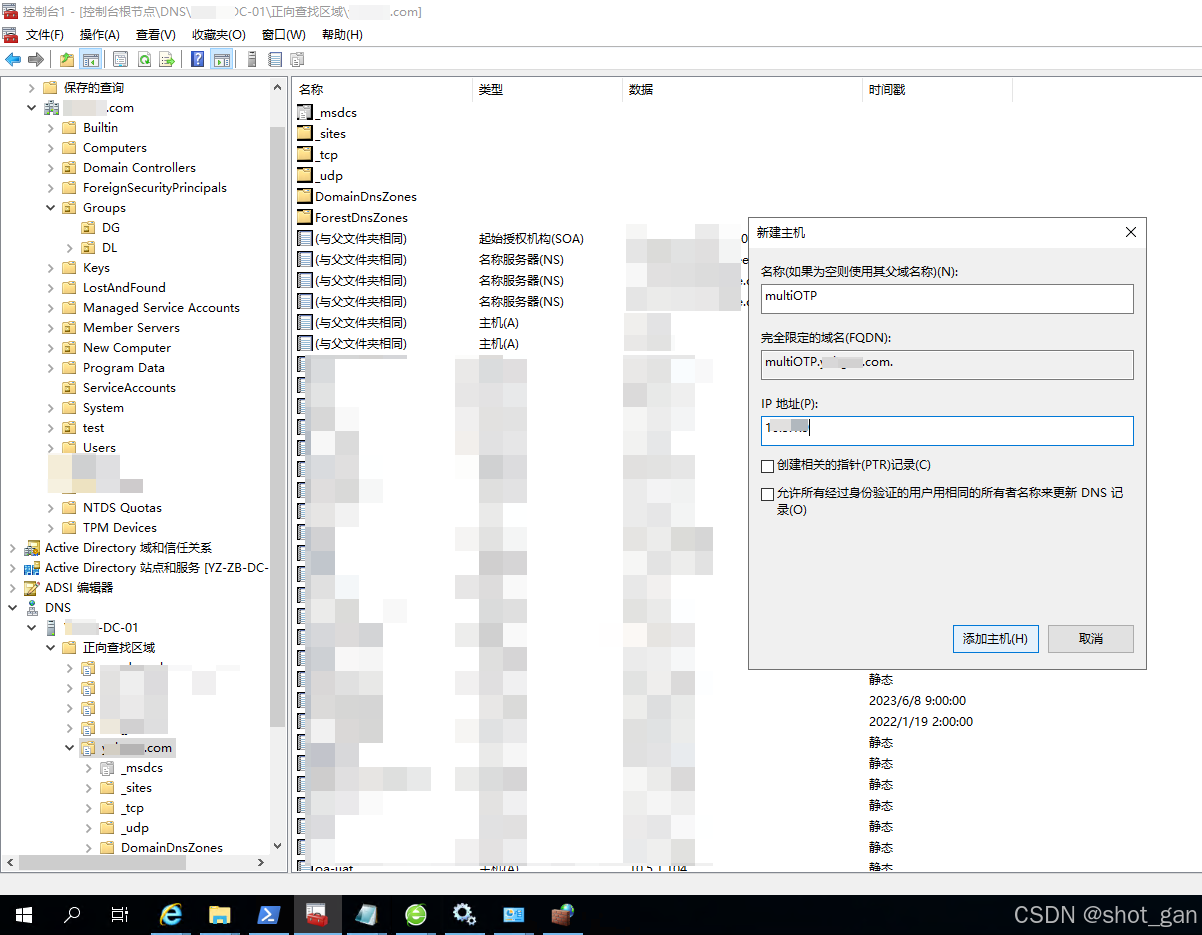
Task: Select the DNS node icon in tree
Action: pos(32,608)
